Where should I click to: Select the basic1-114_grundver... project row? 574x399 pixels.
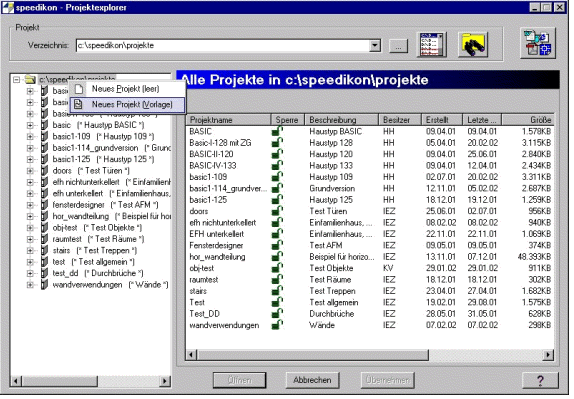click(370, 188)
